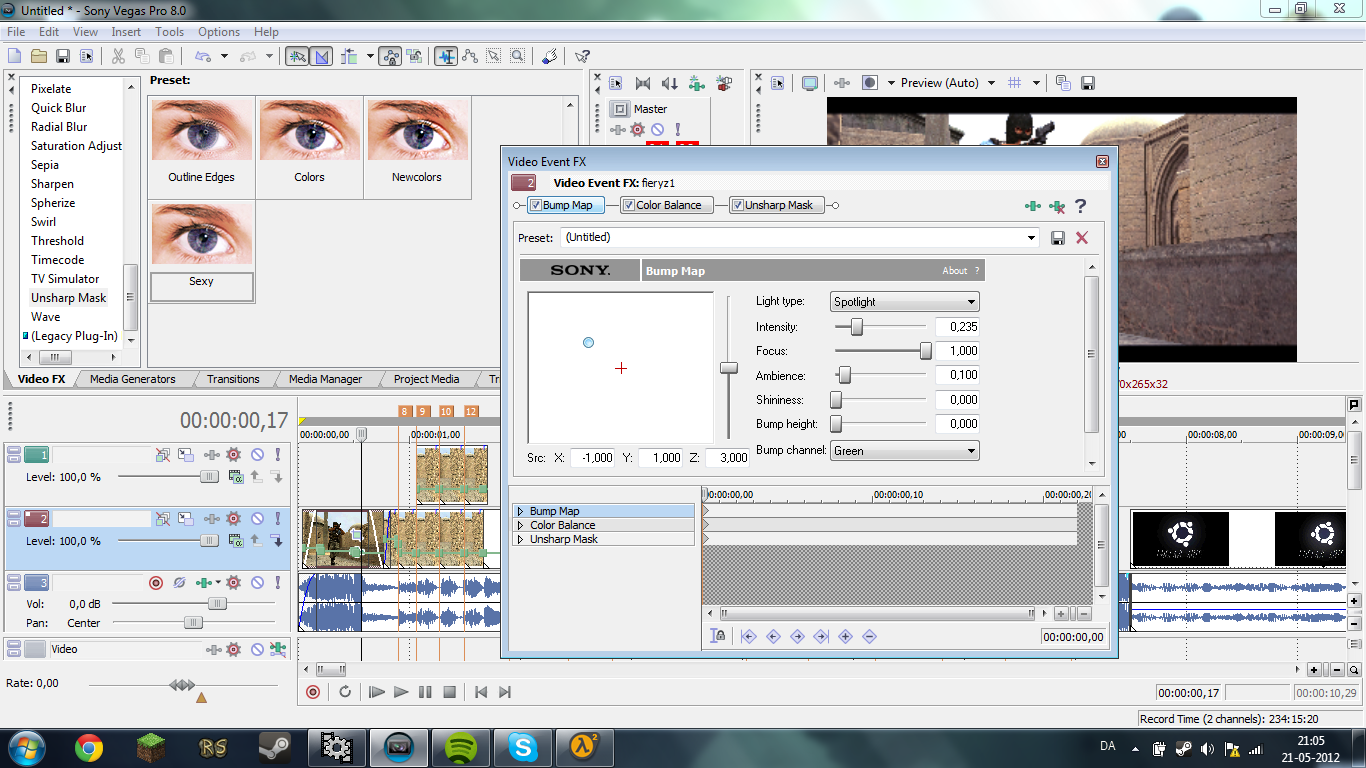Uncheck the Bump Map effect checkbox
This screenshot has height=768, width=1366.
pyautogui.click(x=536, y=206)
